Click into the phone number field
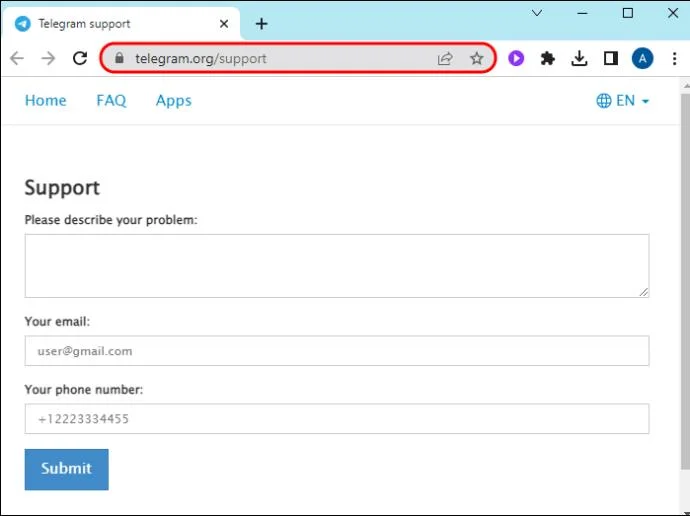This screenshot has height=516, width=690. point(337,419)
